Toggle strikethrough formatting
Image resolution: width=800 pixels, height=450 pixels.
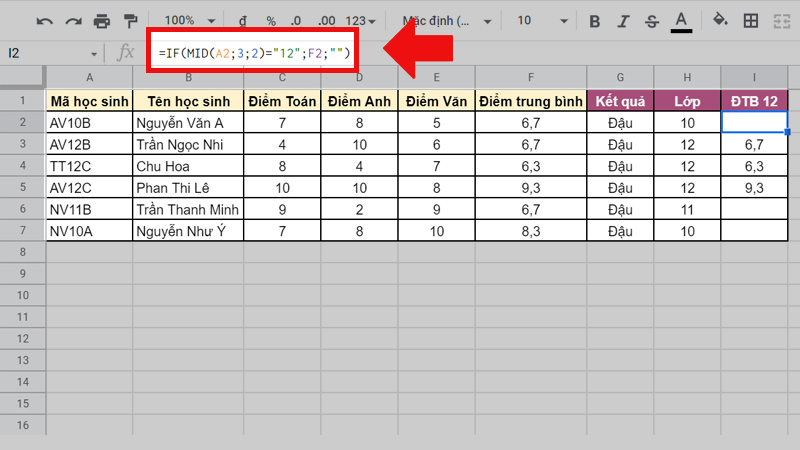[x=652, y=21]
